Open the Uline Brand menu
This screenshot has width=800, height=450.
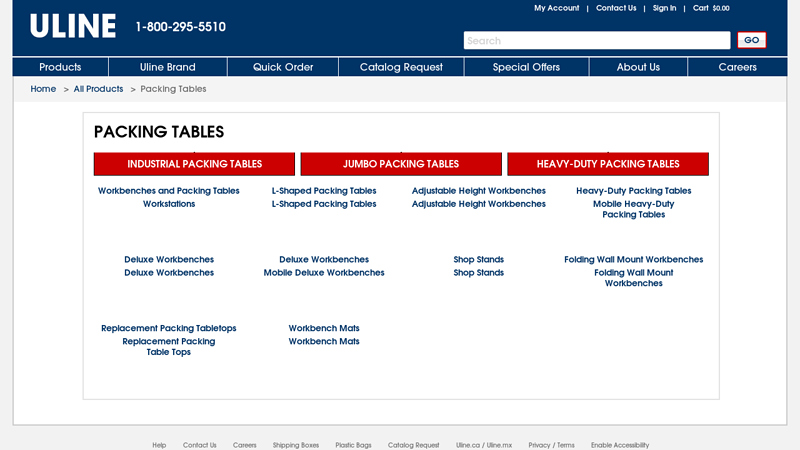(x=167, y=67)
